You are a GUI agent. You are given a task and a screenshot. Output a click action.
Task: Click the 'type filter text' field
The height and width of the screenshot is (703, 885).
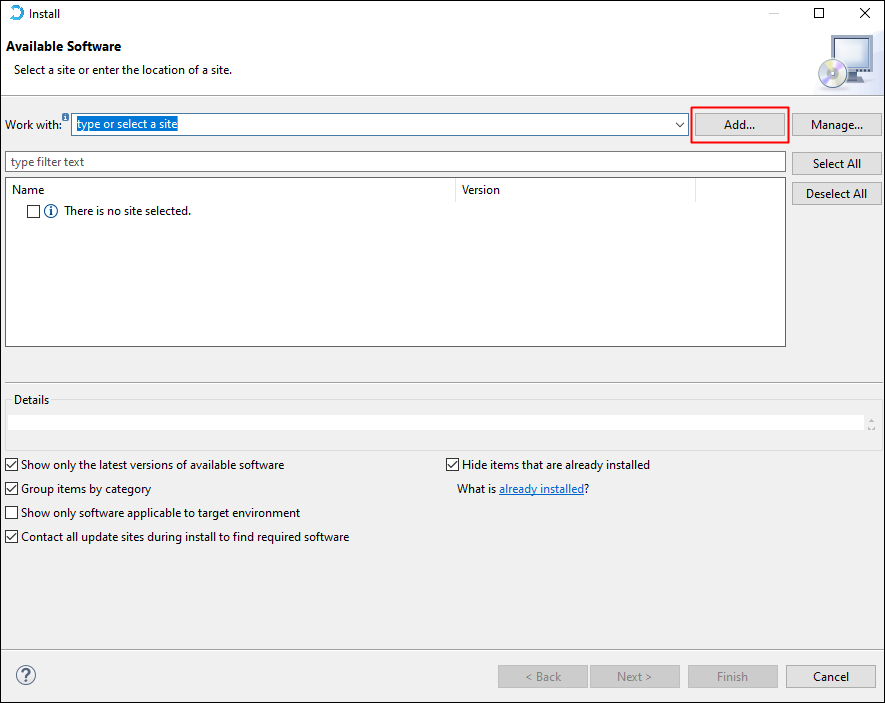[x=395, y=162]
